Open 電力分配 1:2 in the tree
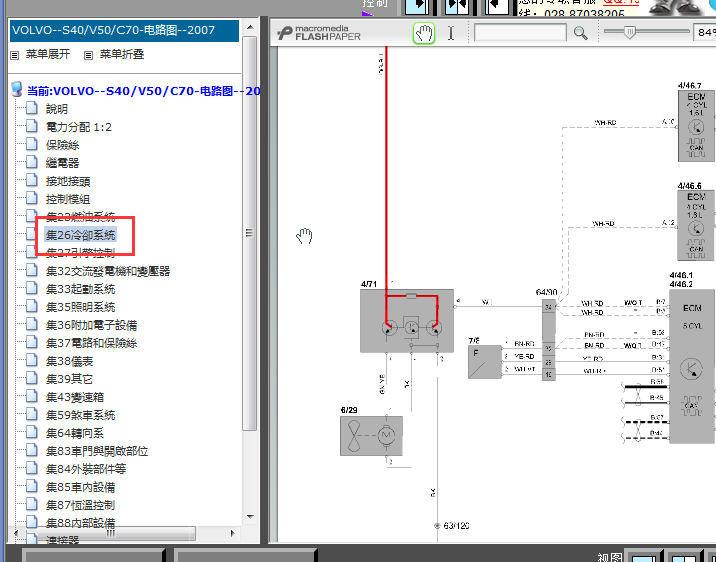Viewport: 716px width, 562px height. point(79,127)
